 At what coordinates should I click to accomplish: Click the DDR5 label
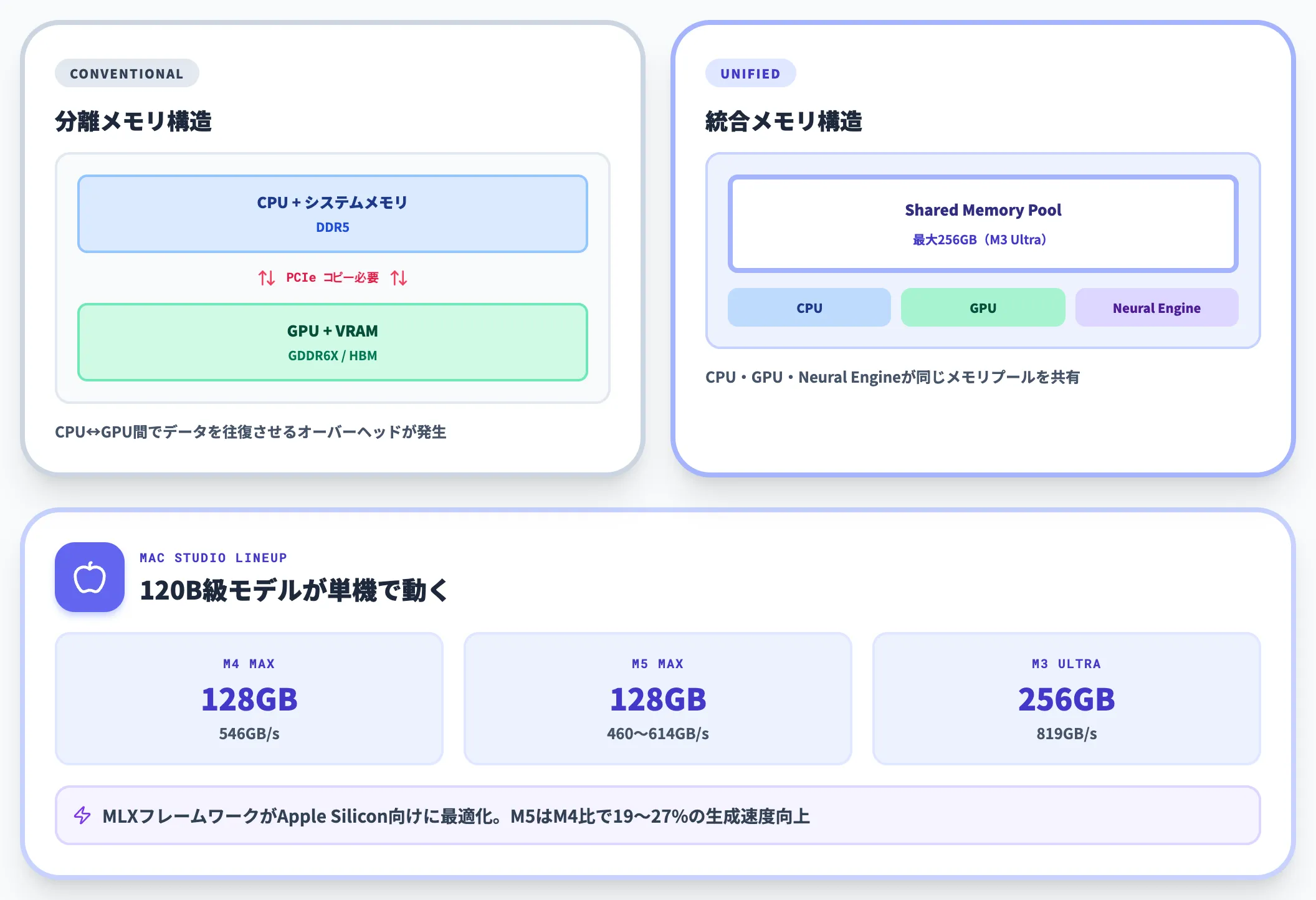click(333, 227)
